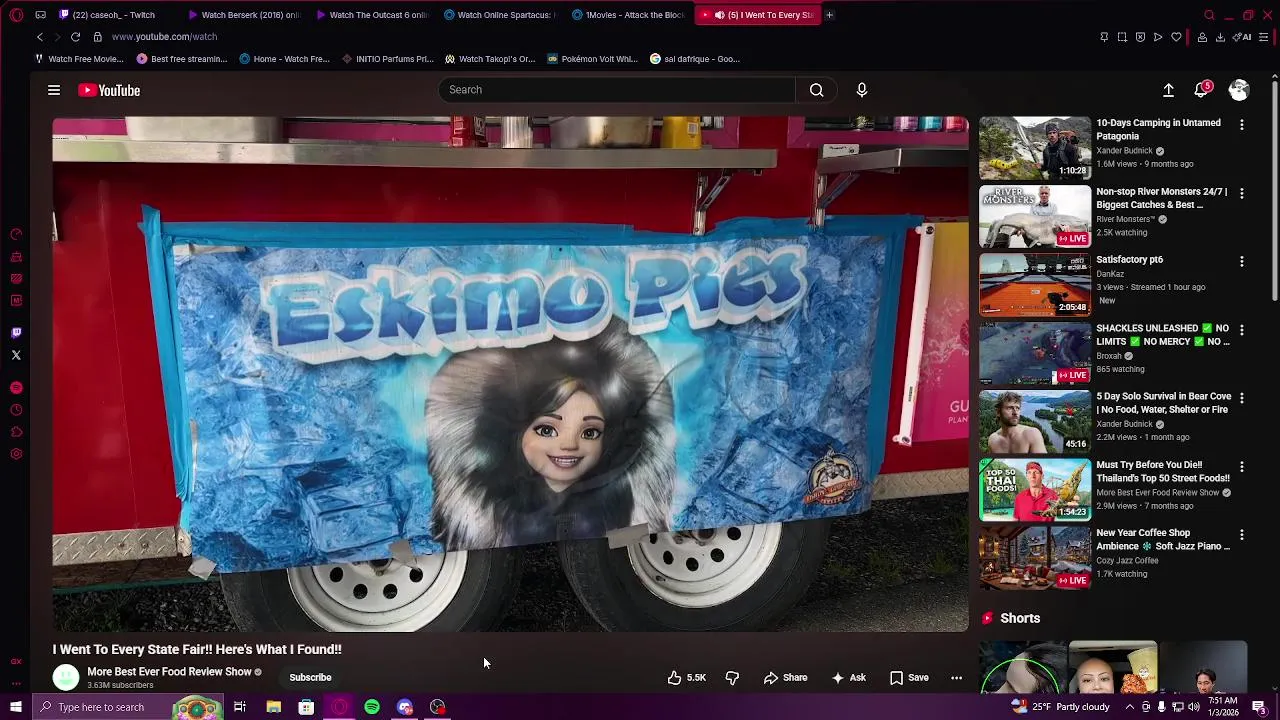Image resolution: width=1280 pixels, height=720 pixels.
Task: Open Spotify from the Windows taskbar
Action: click(x=372, y=707)
